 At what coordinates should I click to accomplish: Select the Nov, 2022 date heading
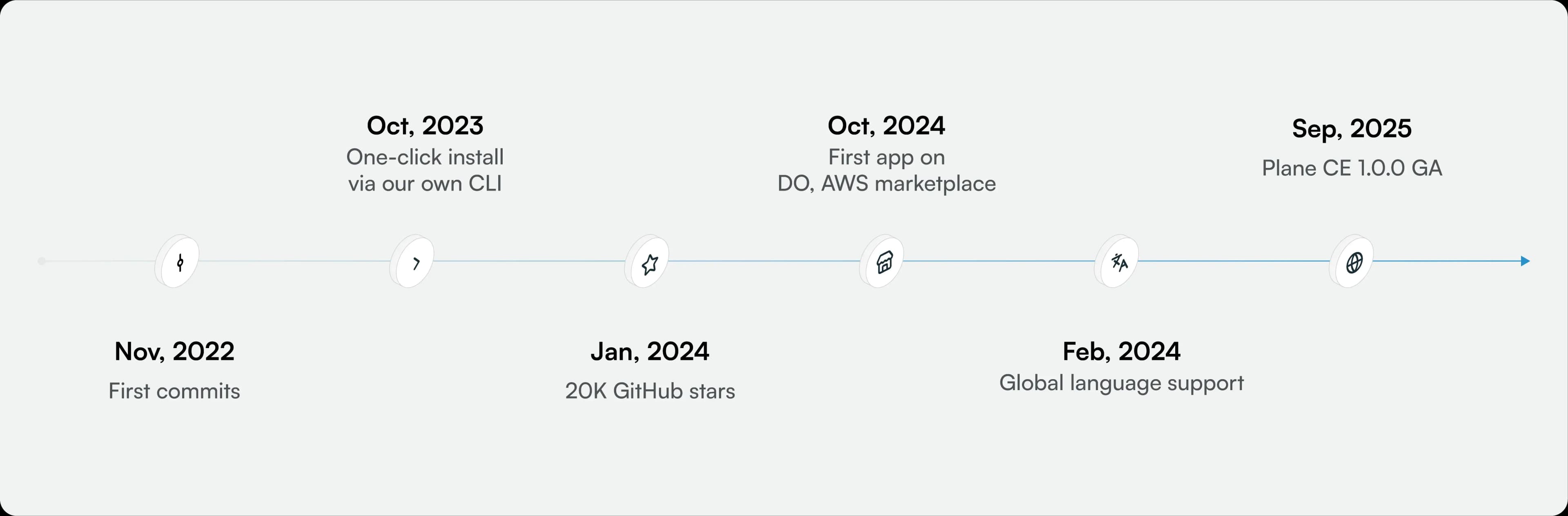pos(174,351)
